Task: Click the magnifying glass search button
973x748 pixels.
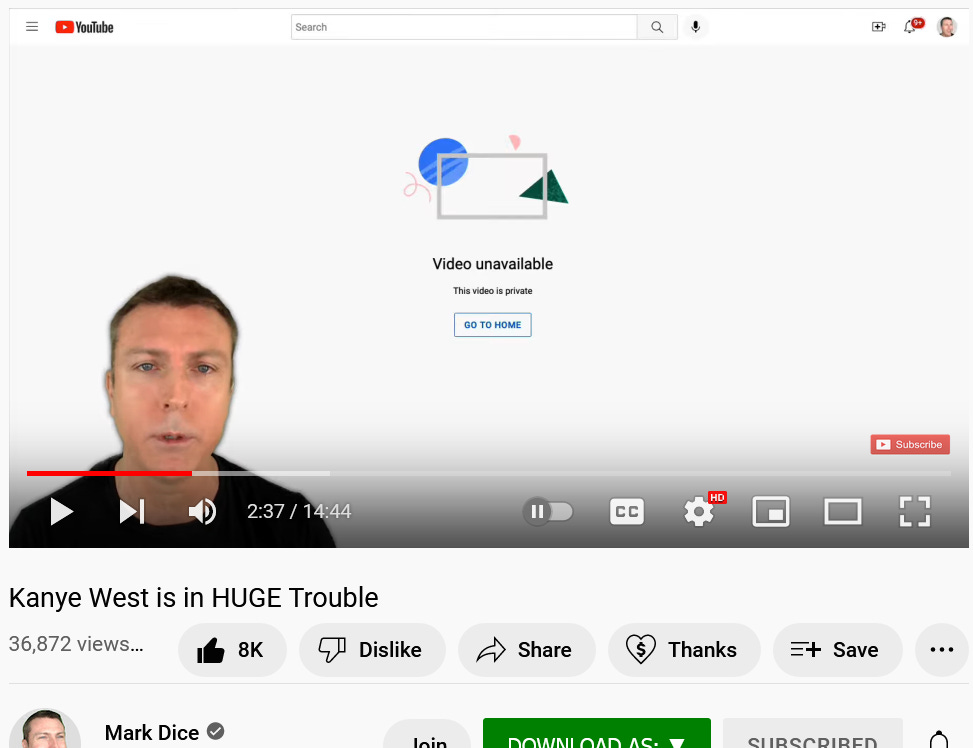Action: [657, 27]
